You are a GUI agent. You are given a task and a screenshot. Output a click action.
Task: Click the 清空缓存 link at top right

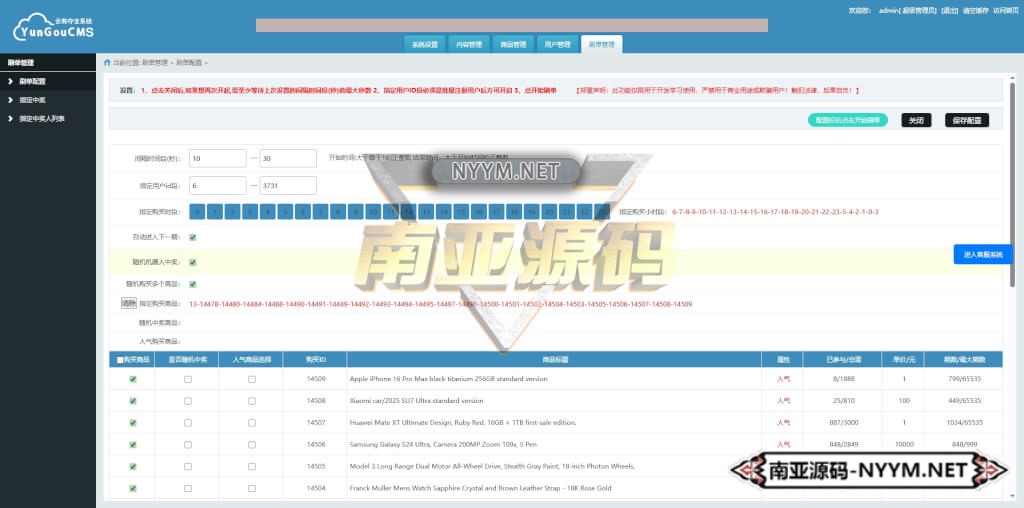975,10
